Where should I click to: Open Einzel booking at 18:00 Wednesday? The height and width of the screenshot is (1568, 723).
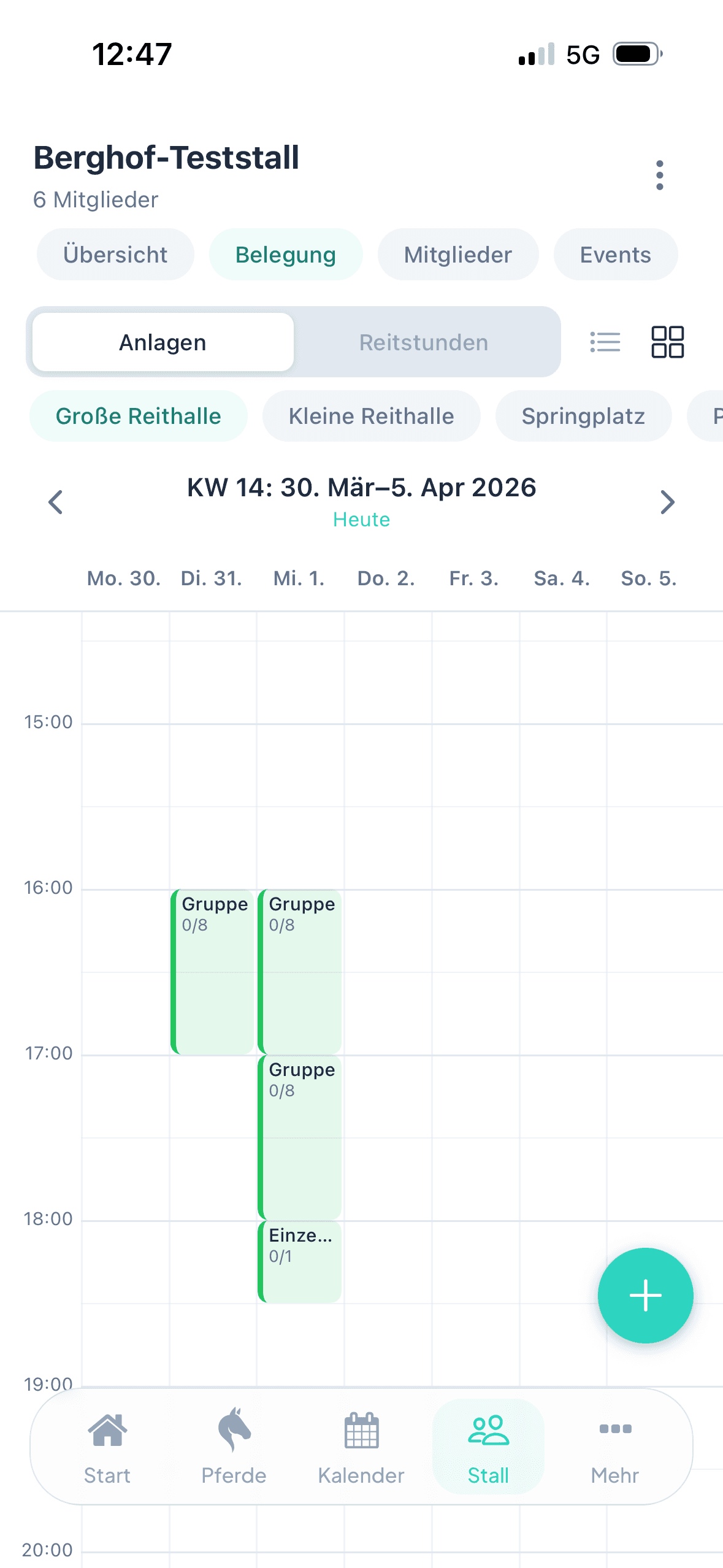300,1261
